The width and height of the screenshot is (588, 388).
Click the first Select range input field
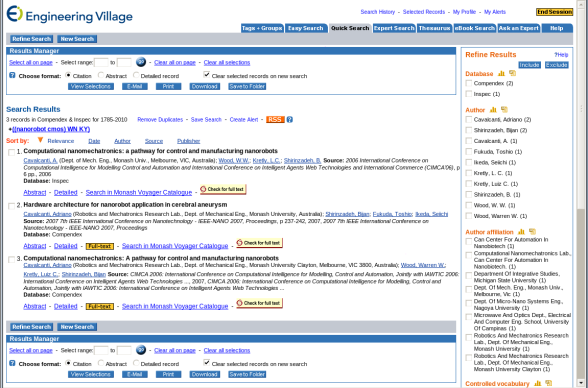tap(101, 62)
